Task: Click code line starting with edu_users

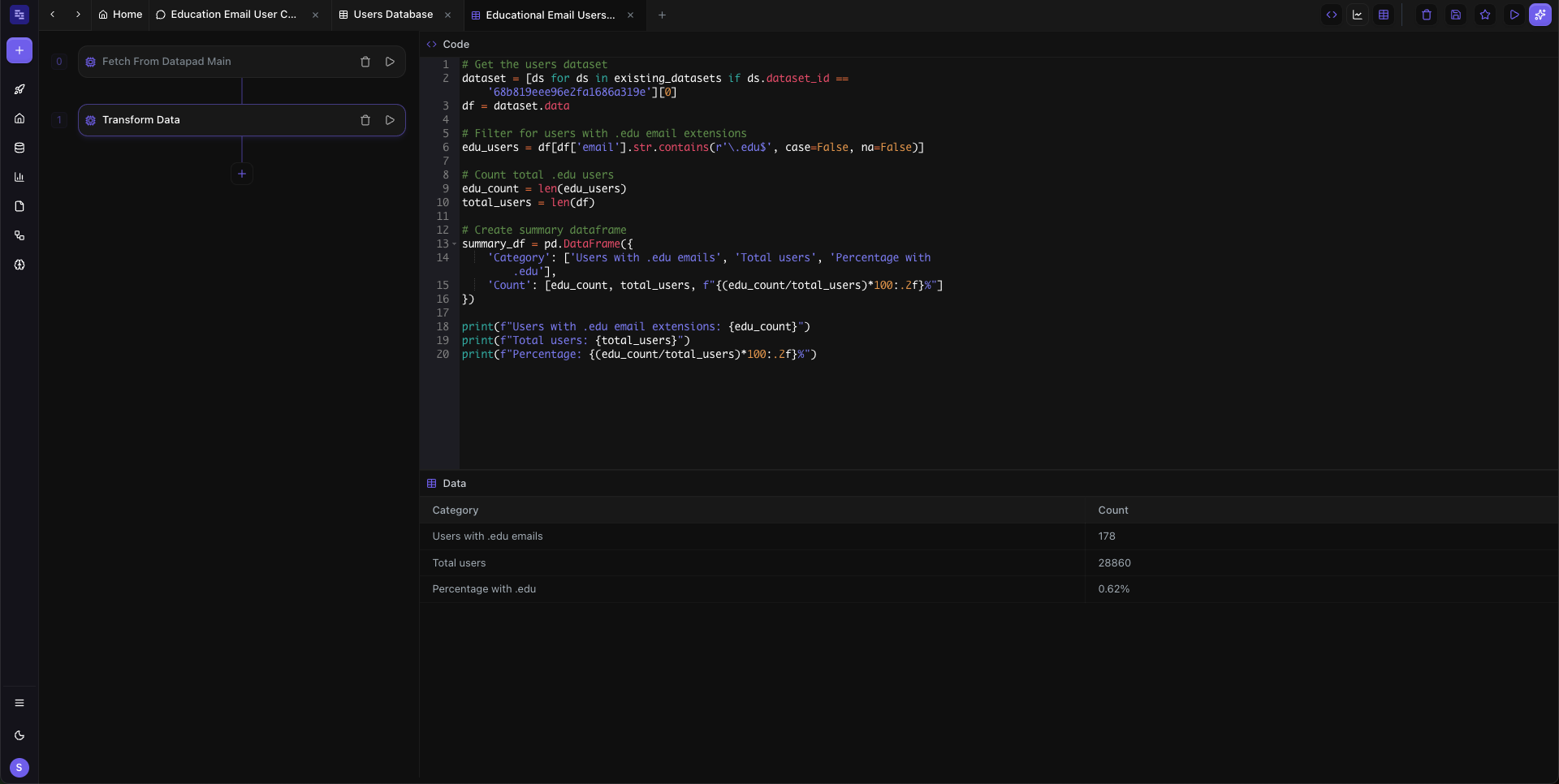Action: pyautogui.click(x=693, y=148)
